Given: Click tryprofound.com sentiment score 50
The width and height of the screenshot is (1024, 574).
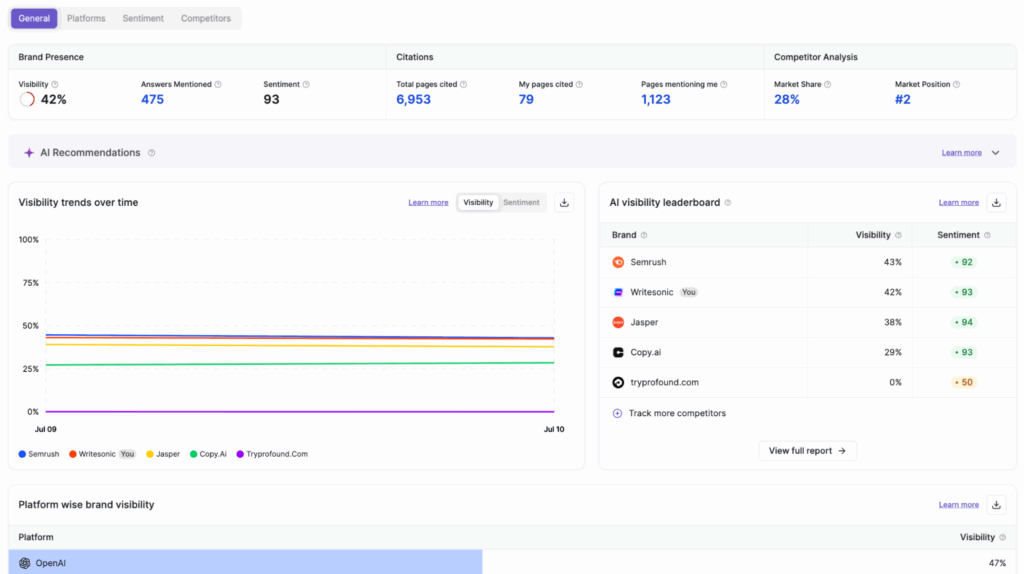Looking at the screenshot, I should coord(963,382).
